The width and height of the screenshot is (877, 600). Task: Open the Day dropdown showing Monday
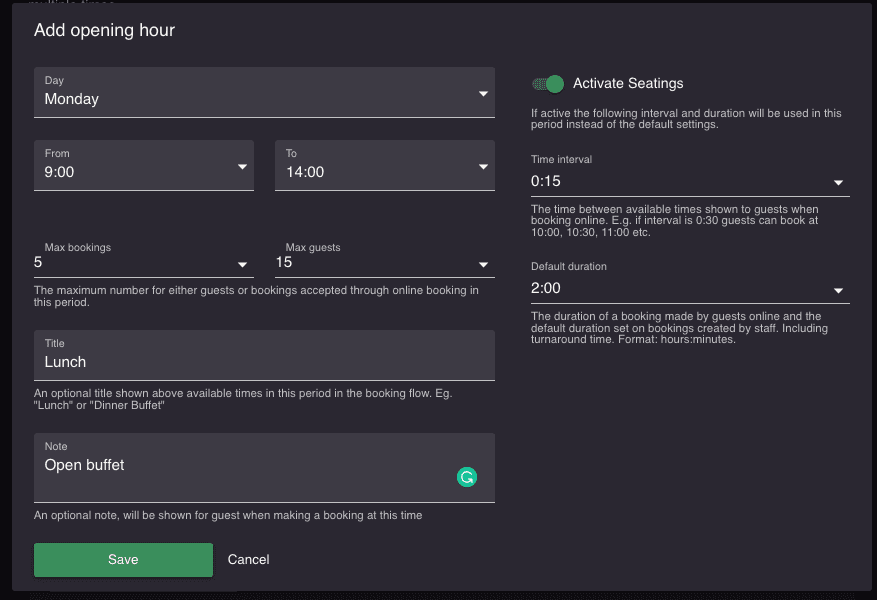(x=264, y=92)
